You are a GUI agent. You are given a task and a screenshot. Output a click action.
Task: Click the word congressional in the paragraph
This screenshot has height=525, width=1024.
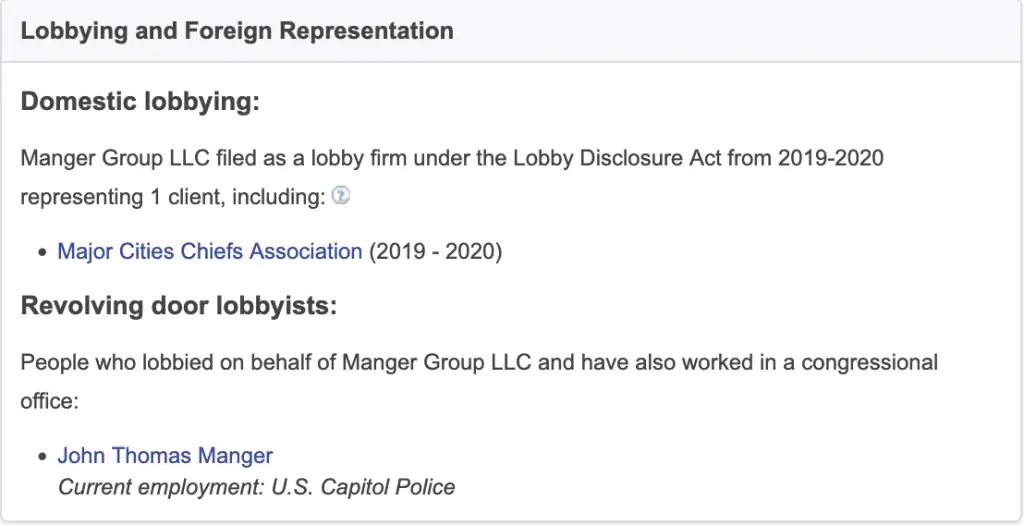pos(869,362)
